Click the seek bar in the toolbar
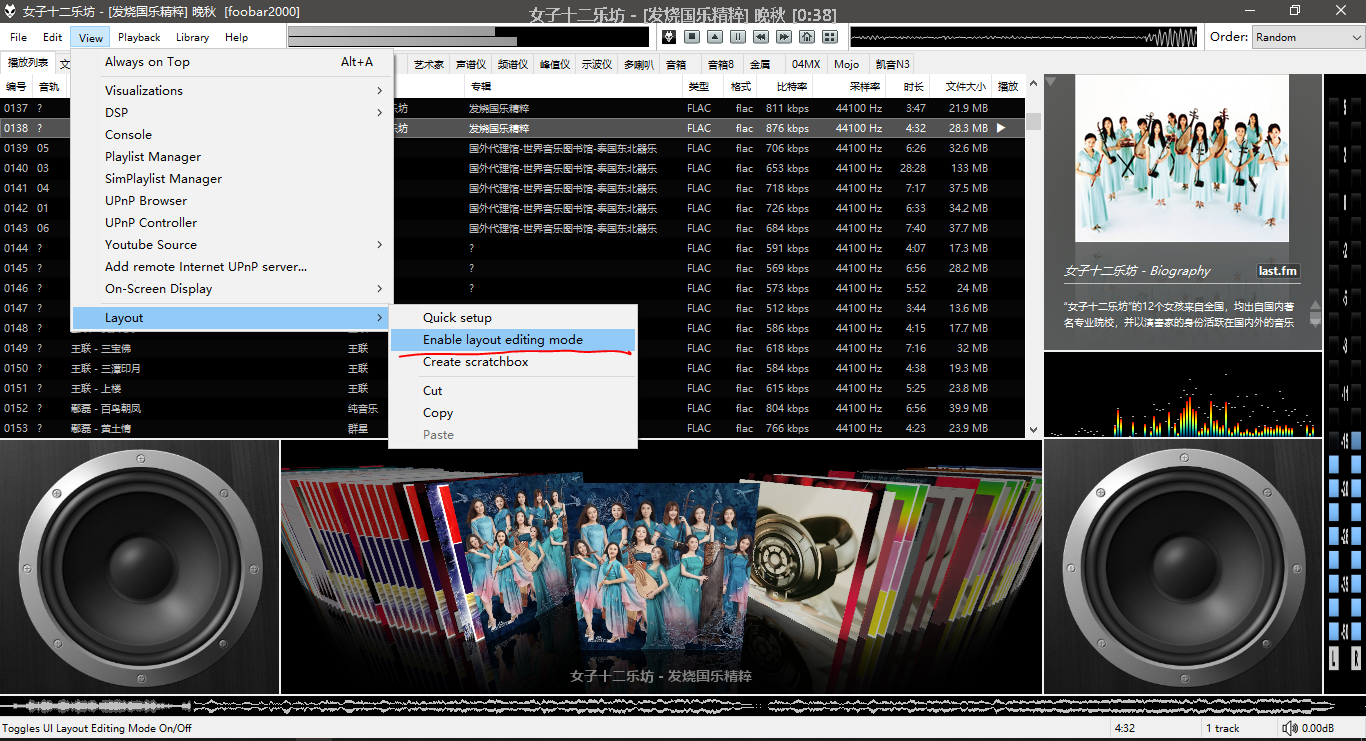 (x=468, y=37)
